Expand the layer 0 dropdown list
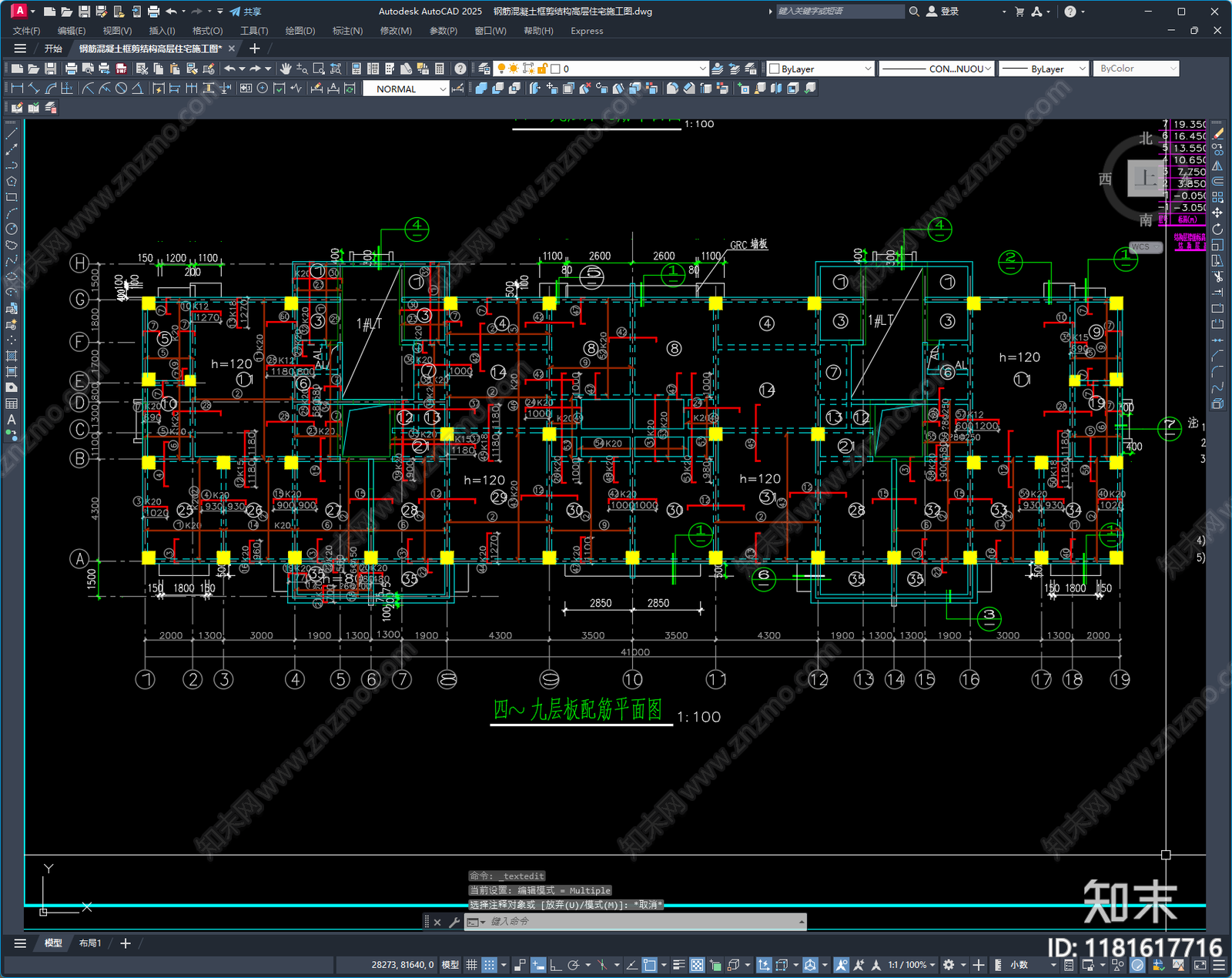This screenshot has height=978, width=1232. pos(701,69)
